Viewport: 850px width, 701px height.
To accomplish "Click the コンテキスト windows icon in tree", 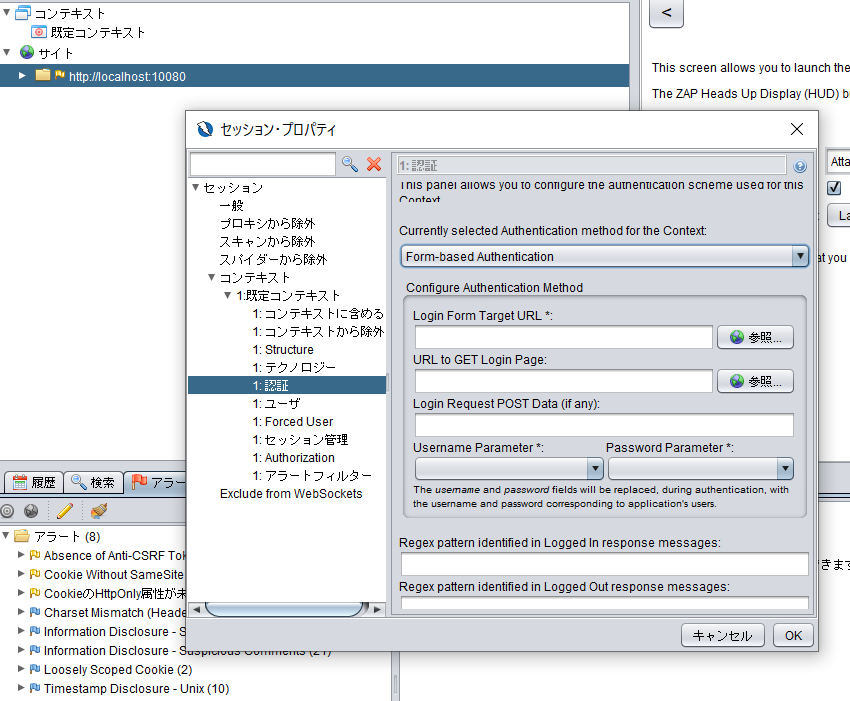I will click(x=23, y=12).
